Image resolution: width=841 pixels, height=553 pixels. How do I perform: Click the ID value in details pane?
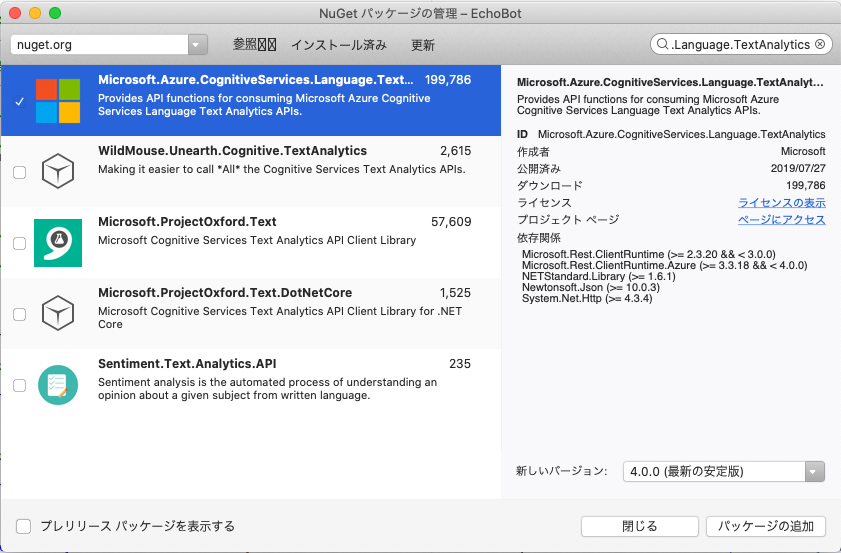click(681, 134)
